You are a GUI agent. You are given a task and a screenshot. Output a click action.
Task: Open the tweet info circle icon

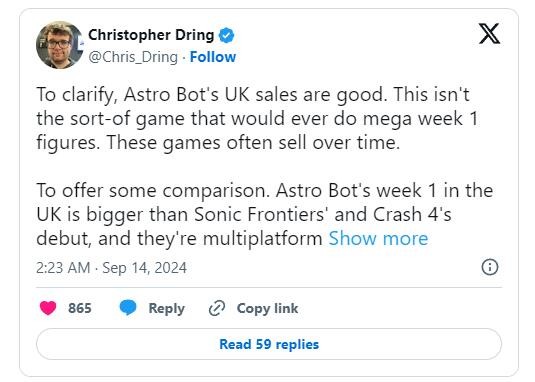pos(490,267)
